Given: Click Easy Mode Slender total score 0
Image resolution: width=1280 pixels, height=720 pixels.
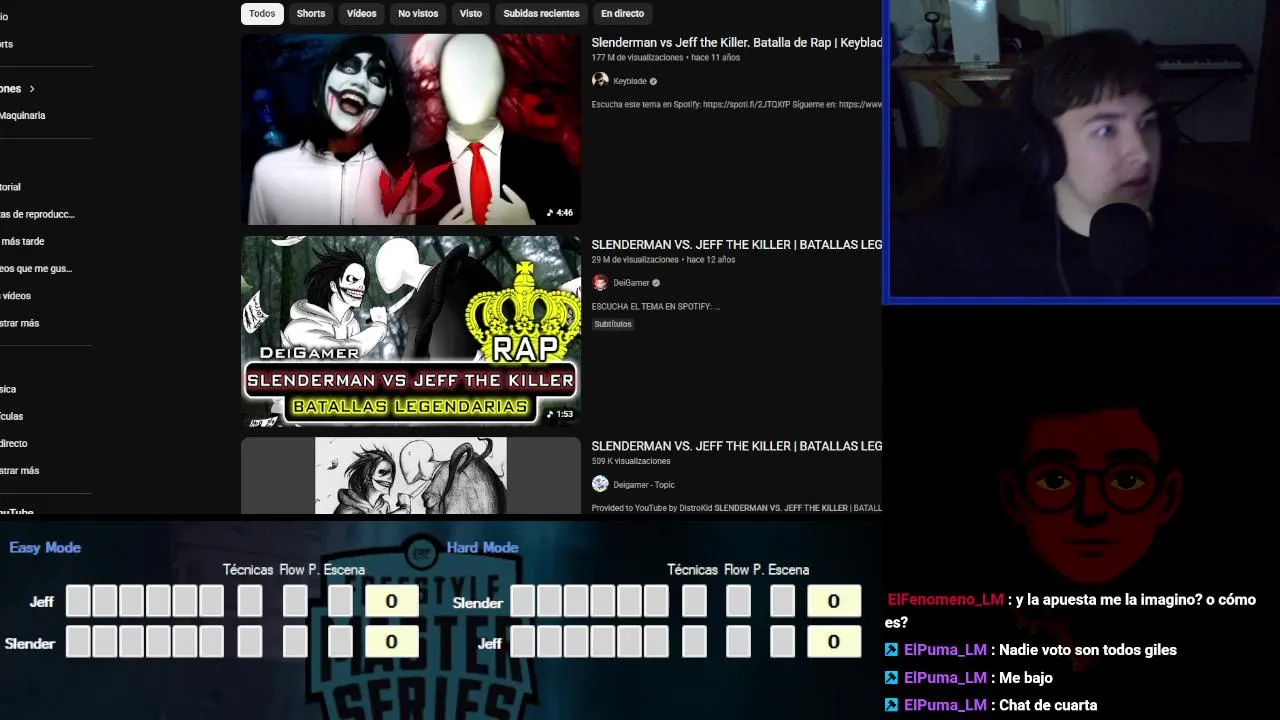Looking at the screenshot, I should tap(391, 642).
